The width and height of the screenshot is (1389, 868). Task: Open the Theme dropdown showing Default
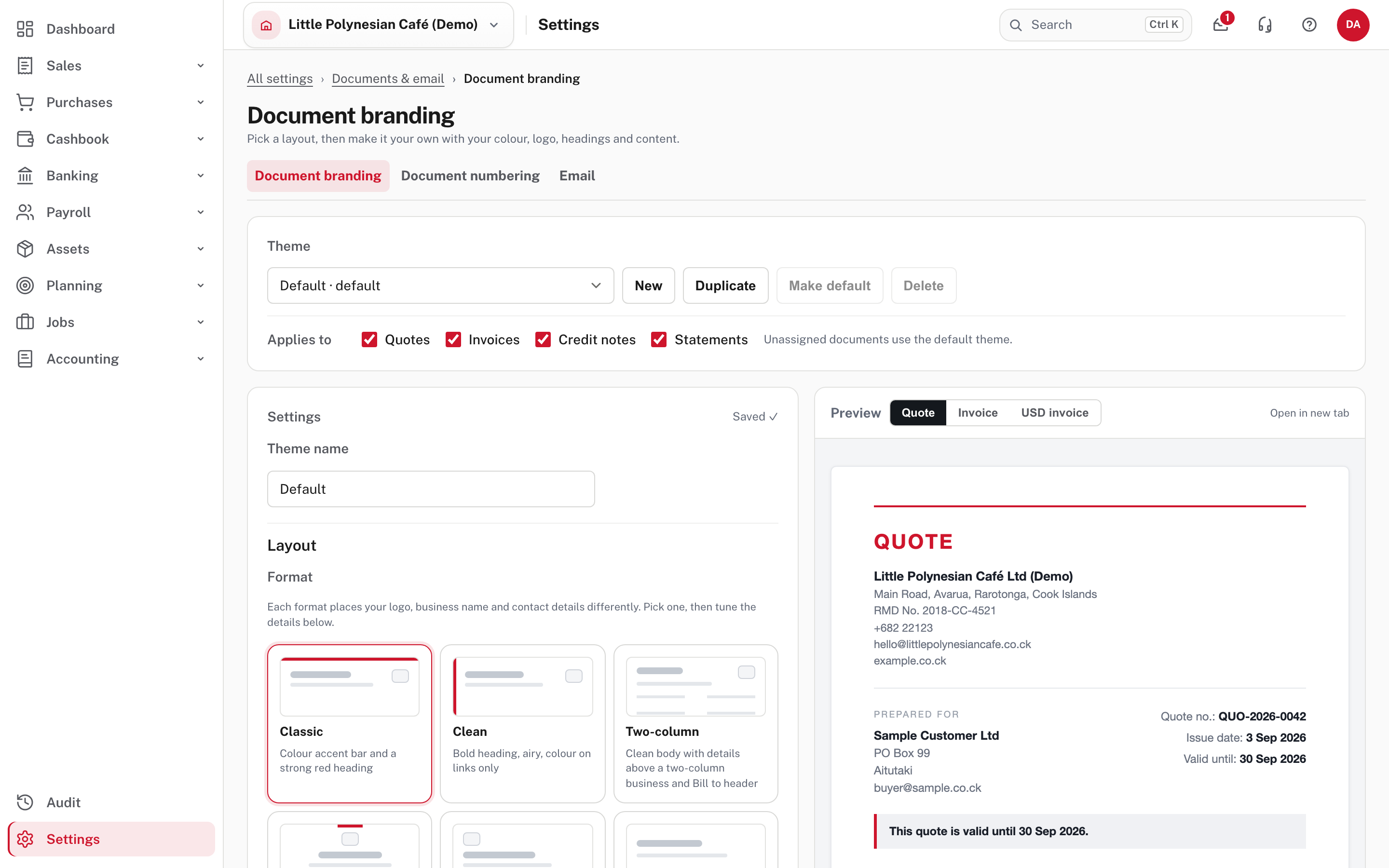point(440,285)
